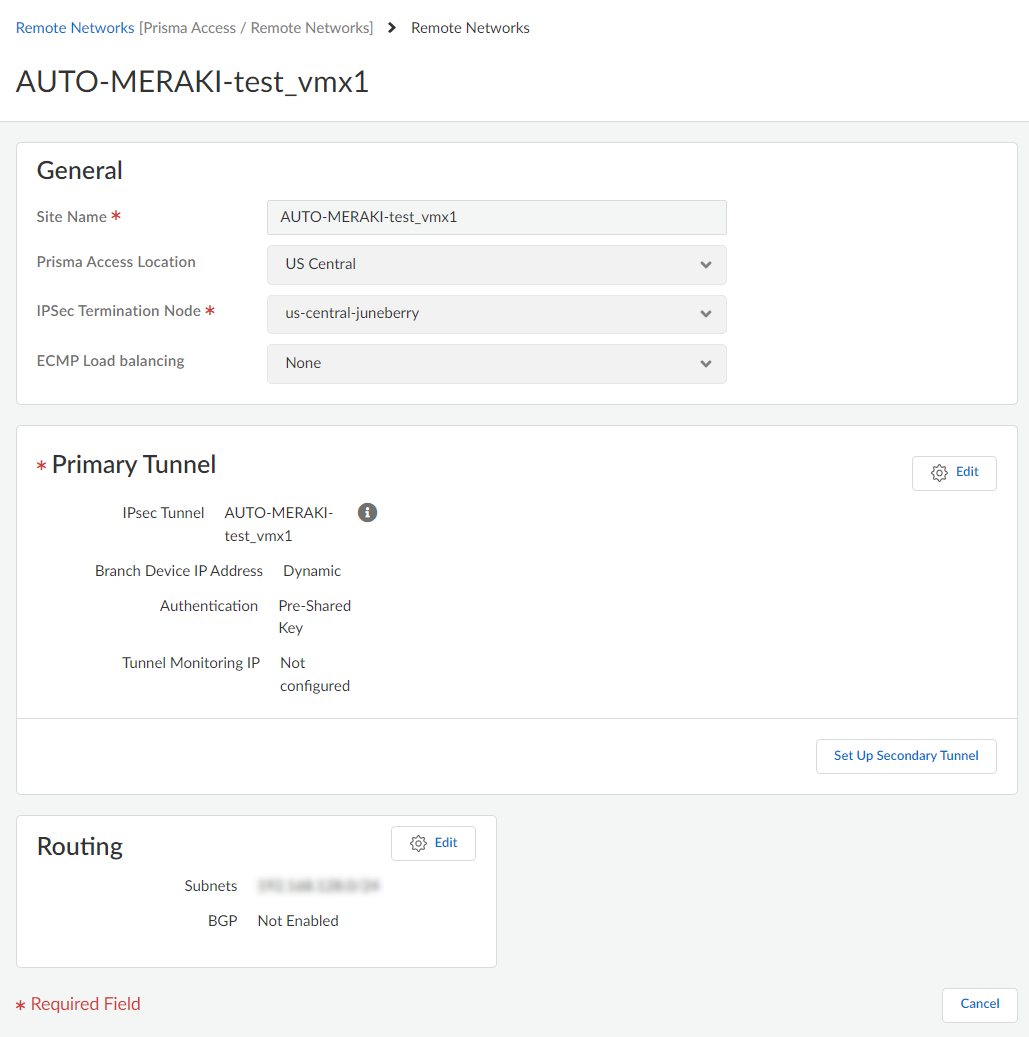Viewport: 1029px width, 1037px height.
Task: Go back via Remote Networks breadcrumb link
Action: tap(75, 28)
